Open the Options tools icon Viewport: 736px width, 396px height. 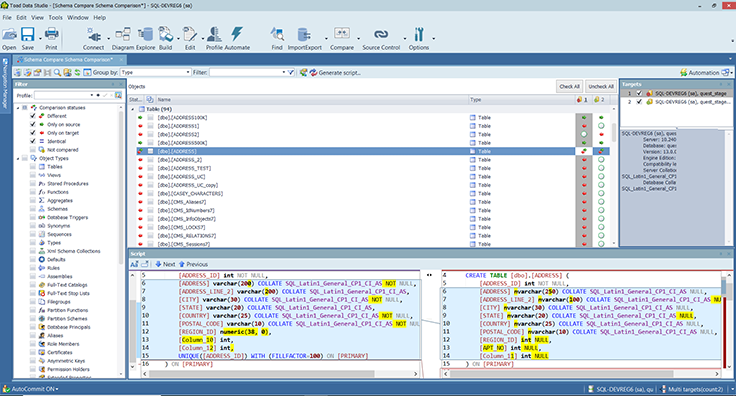coord(419,35)
